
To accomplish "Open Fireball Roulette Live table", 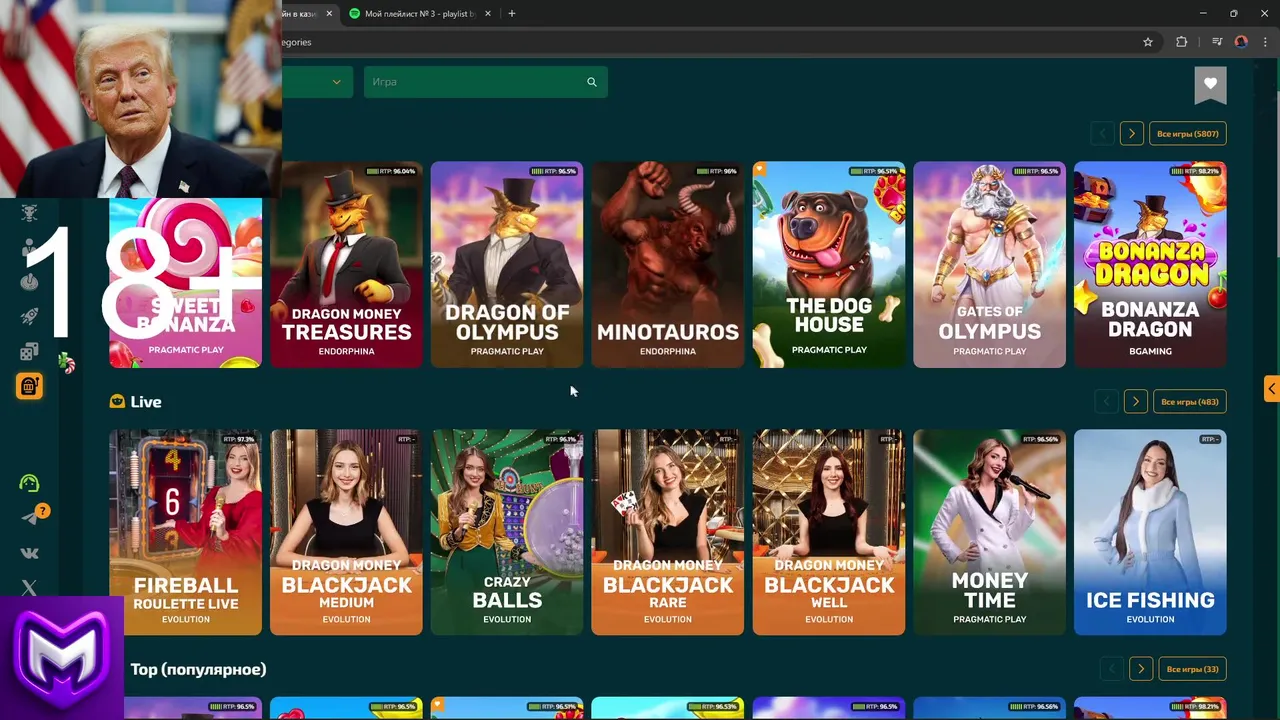I will (185, 533).
